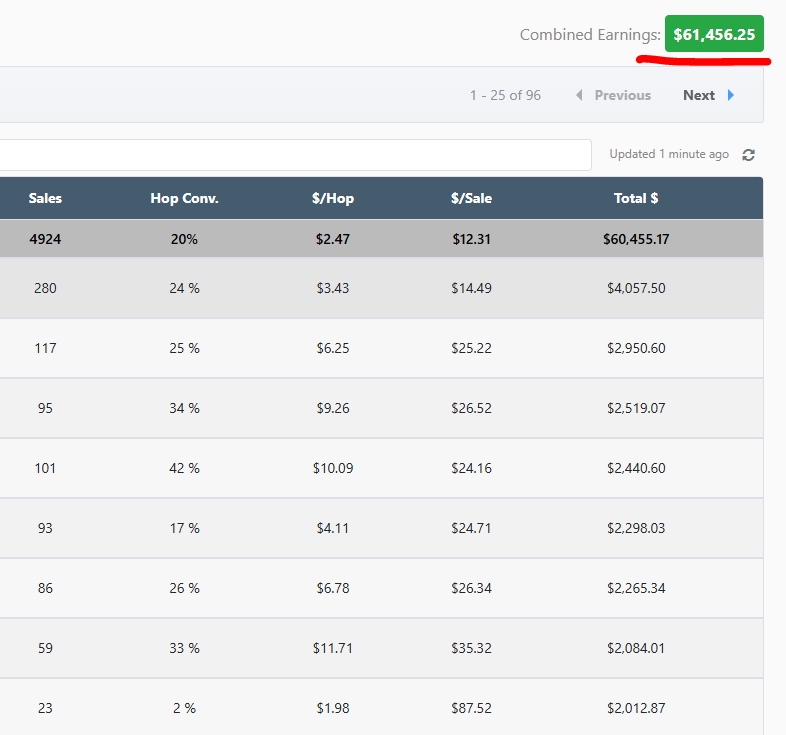Click the refresh icon beside Updated 1 minute ago

pos(748,155)
